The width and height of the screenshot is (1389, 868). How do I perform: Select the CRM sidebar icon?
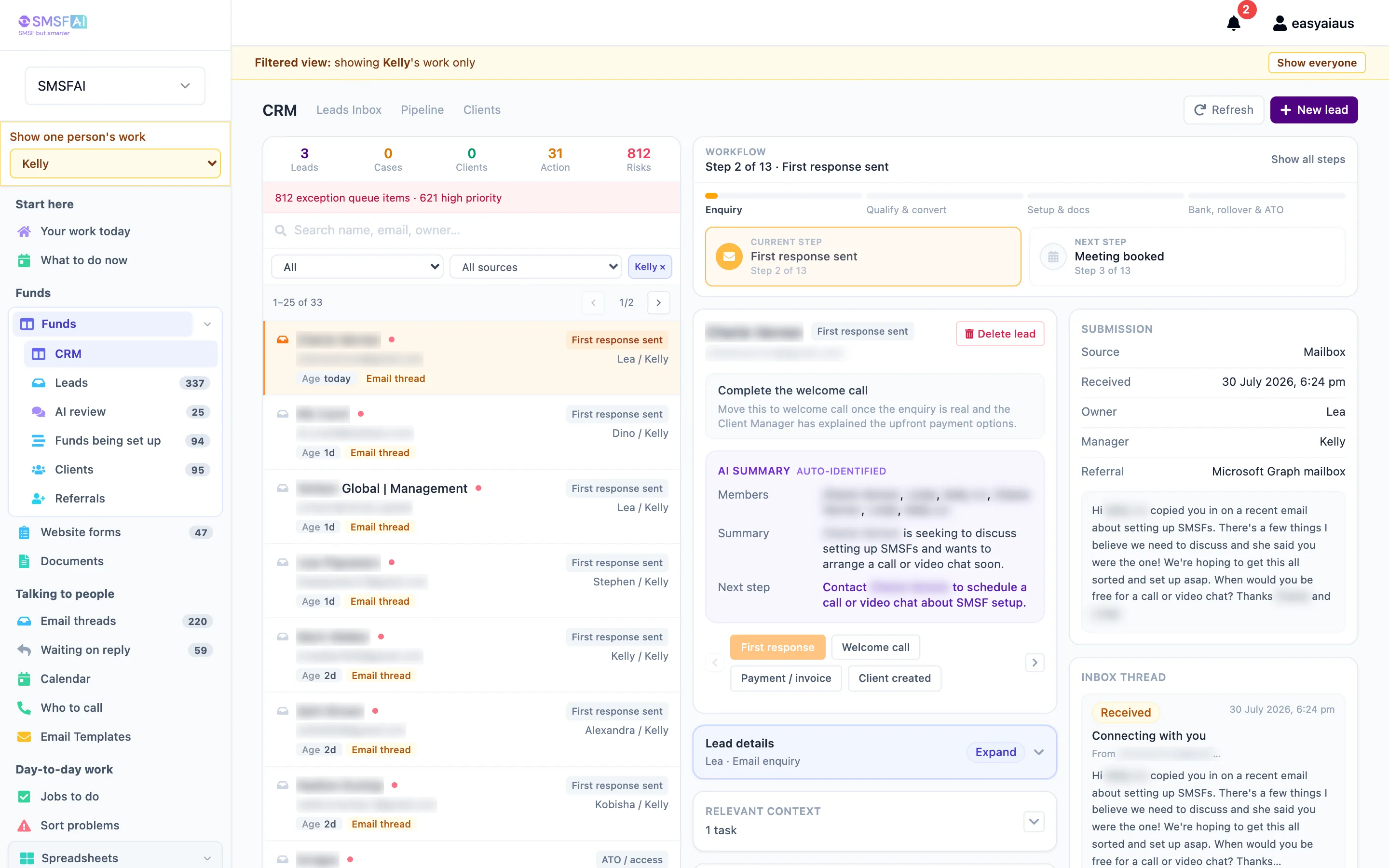pos(39,353)
